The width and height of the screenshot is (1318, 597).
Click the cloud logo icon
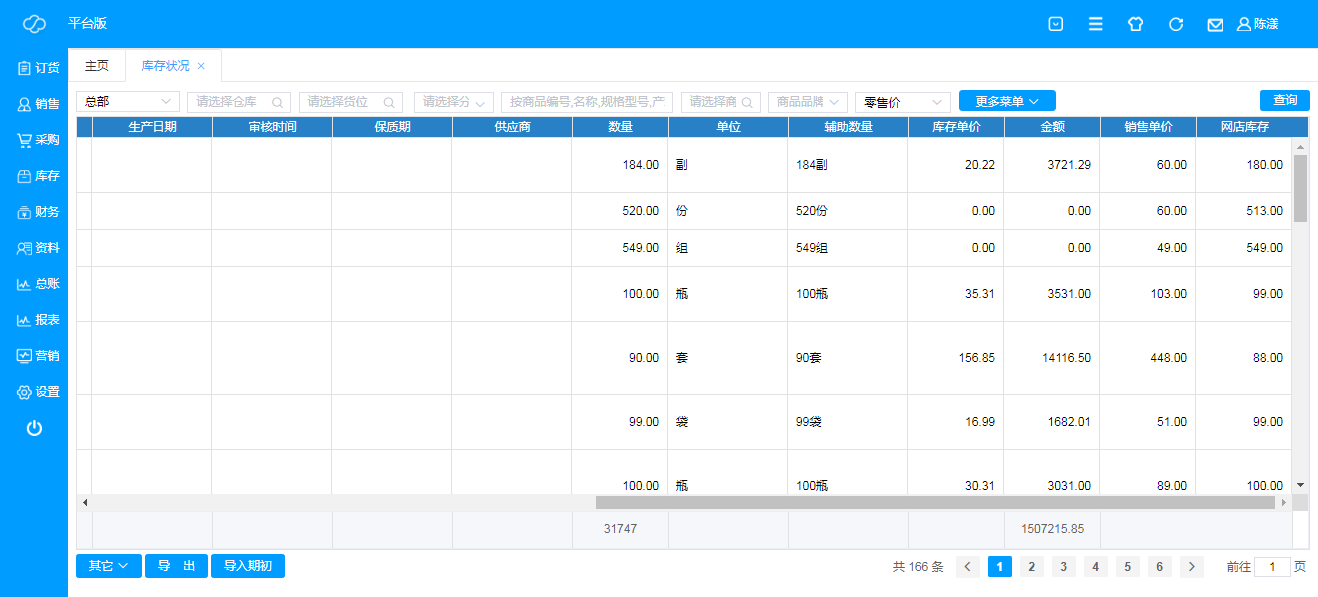(x=34, y=24)
